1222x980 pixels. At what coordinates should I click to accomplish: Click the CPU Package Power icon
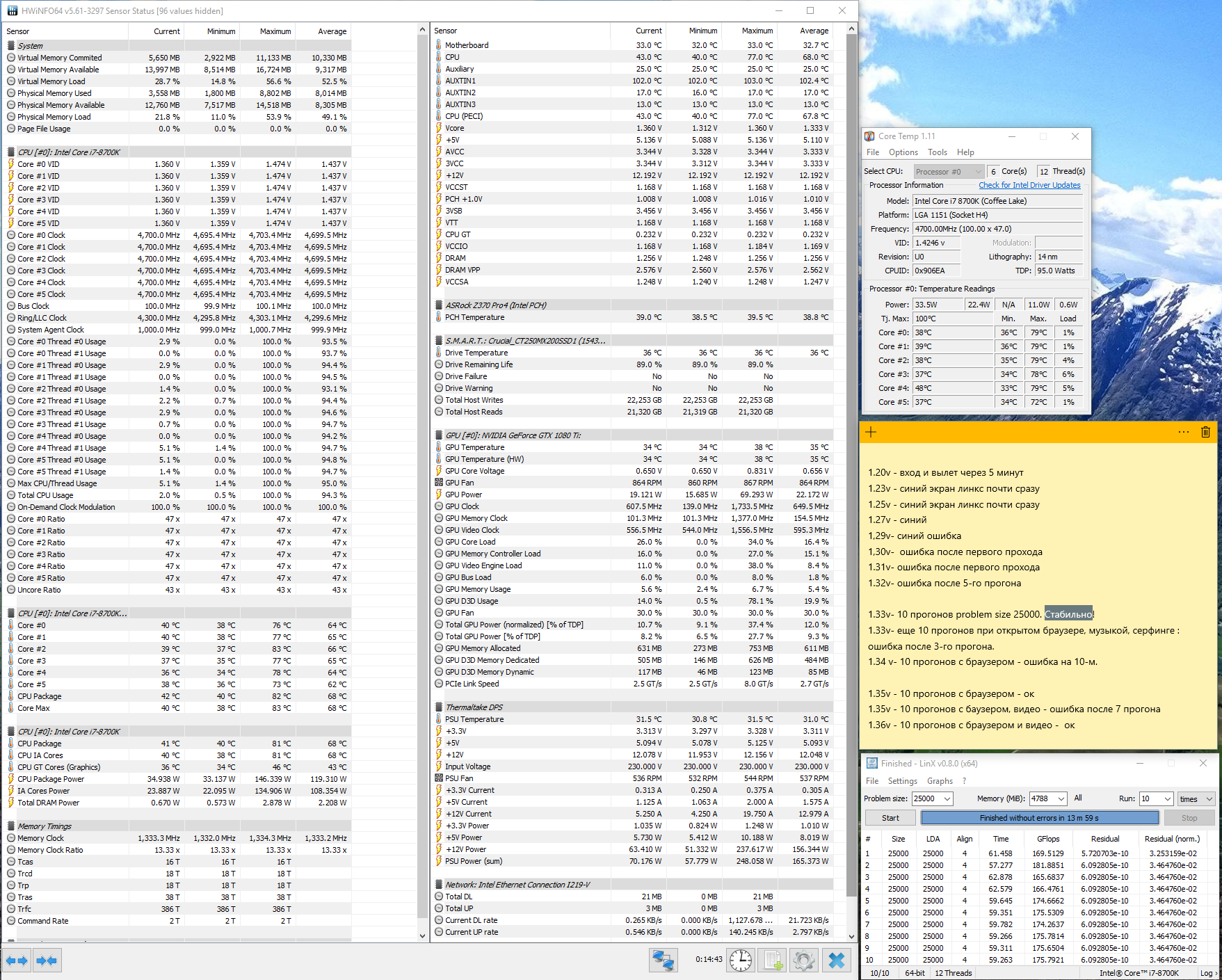tap(11, 779)
